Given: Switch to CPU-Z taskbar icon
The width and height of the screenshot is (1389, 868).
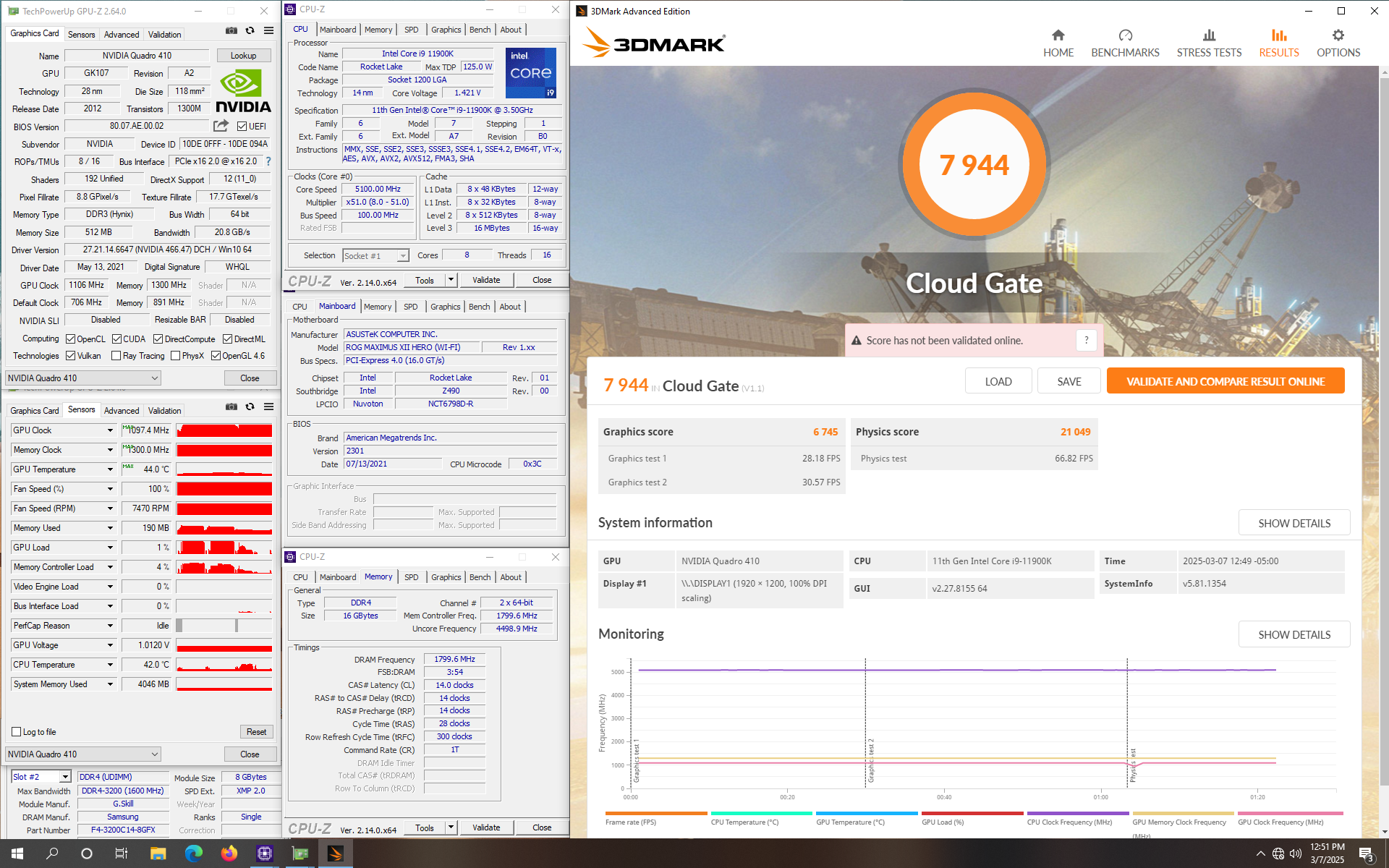Looking at the screenshot, I should pyautogui.click(x=264, y=854).
